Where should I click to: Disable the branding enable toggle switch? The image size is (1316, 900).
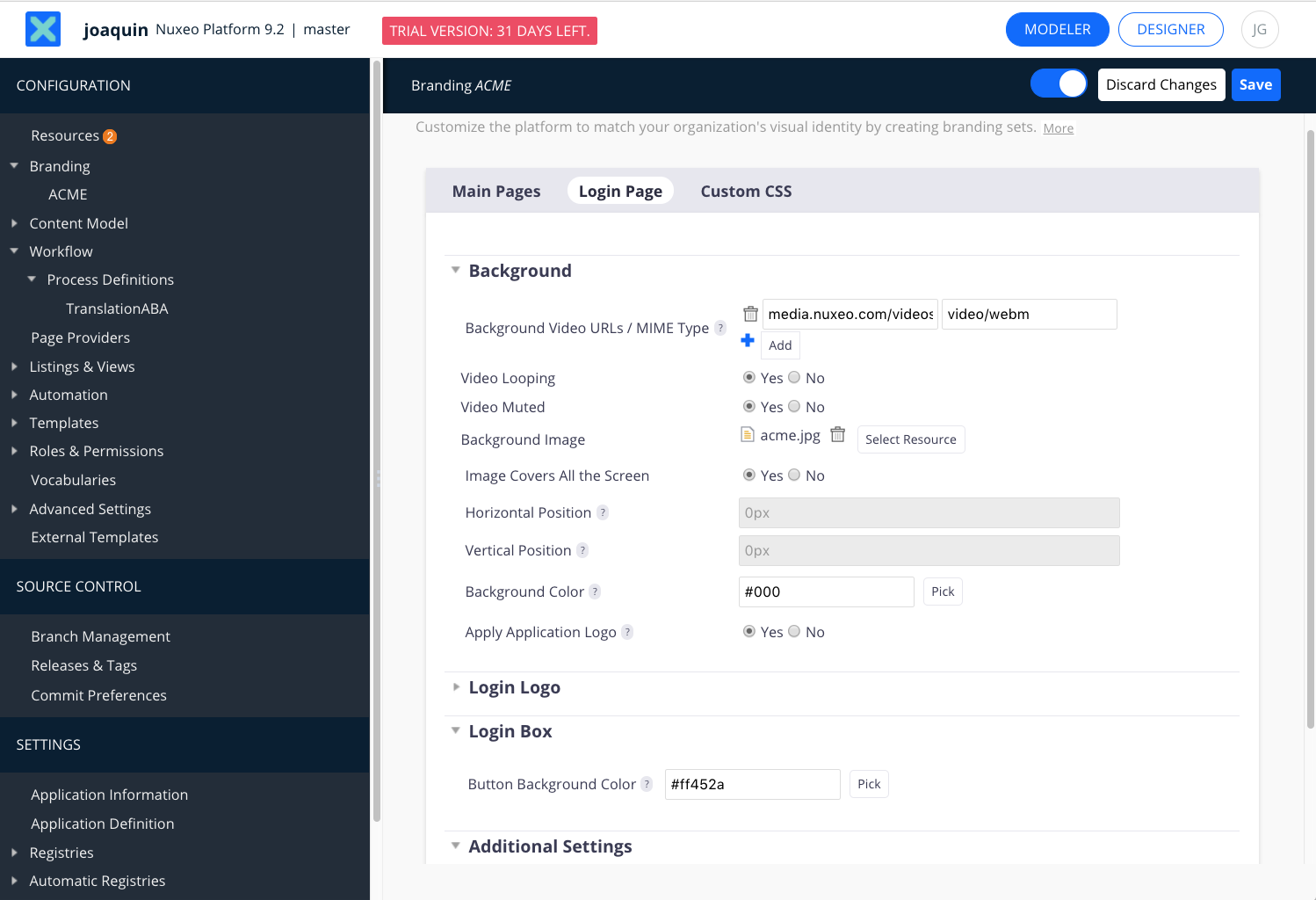point(1059,83)
